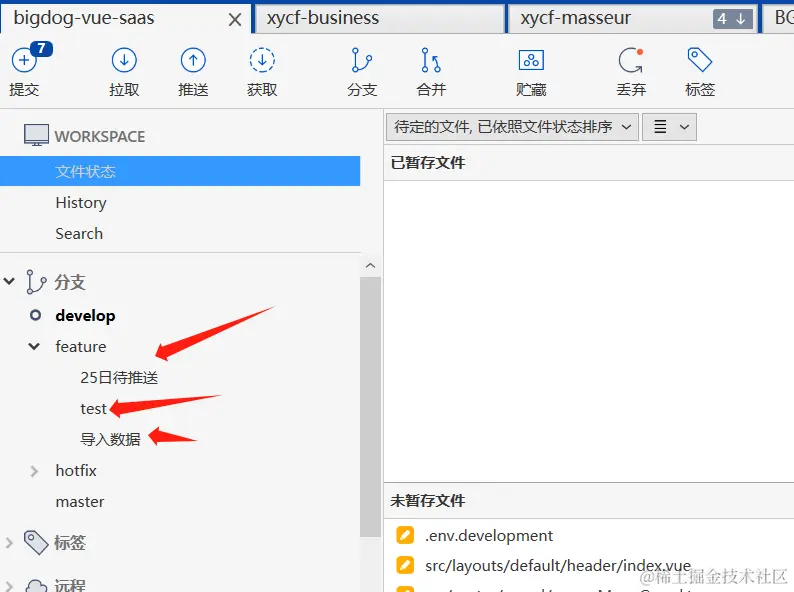The height and width of the screenshot is (592, 794).
Task: Collapse the 分支 section chevron
Action: 9,281
